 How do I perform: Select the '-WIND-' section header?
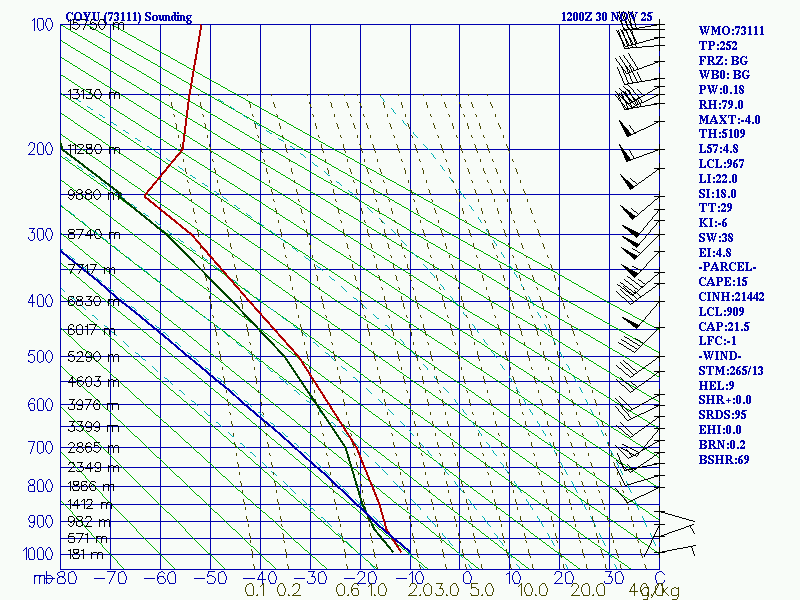click(719, 356)
